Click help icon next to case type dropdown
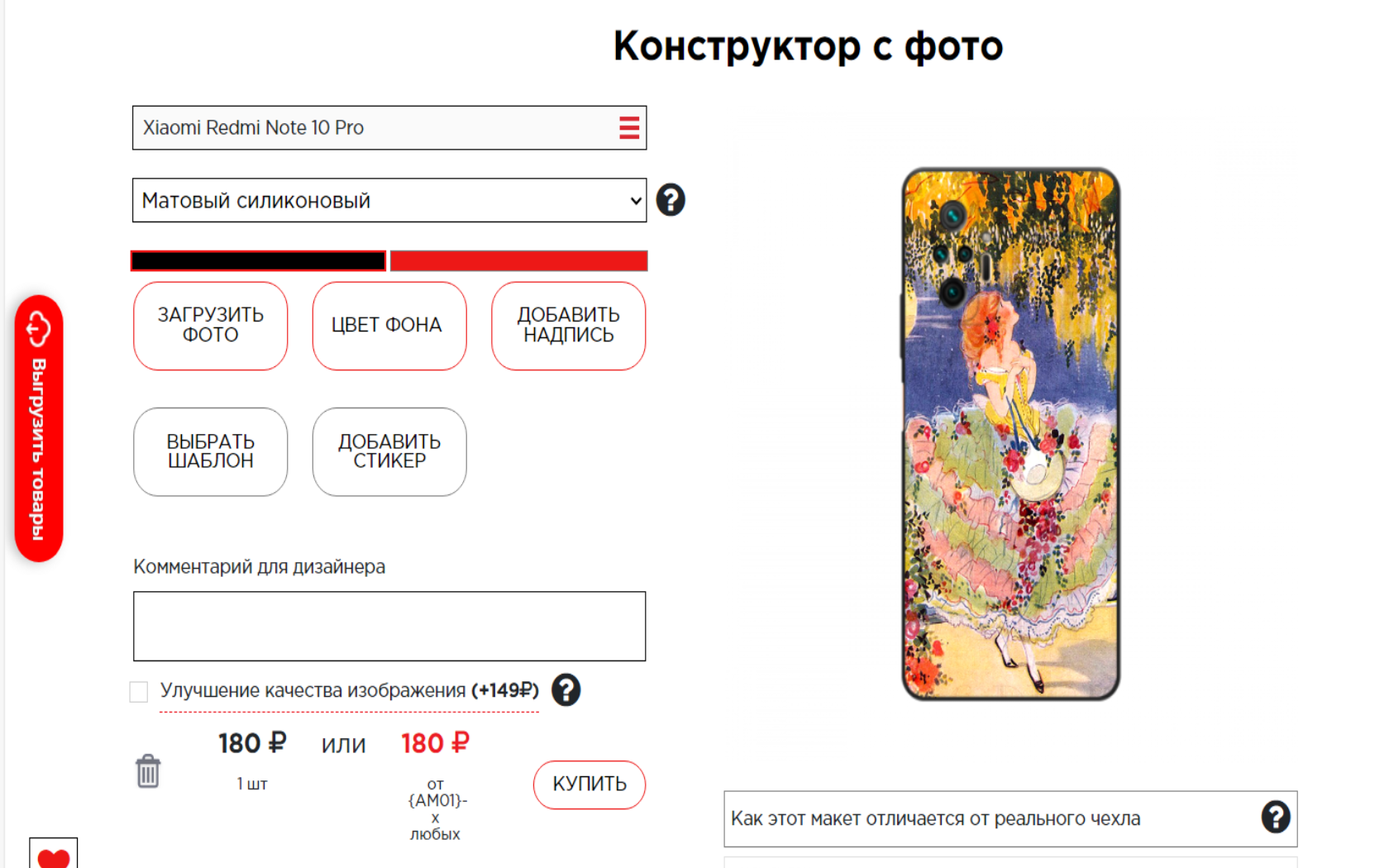 (671, 200)
